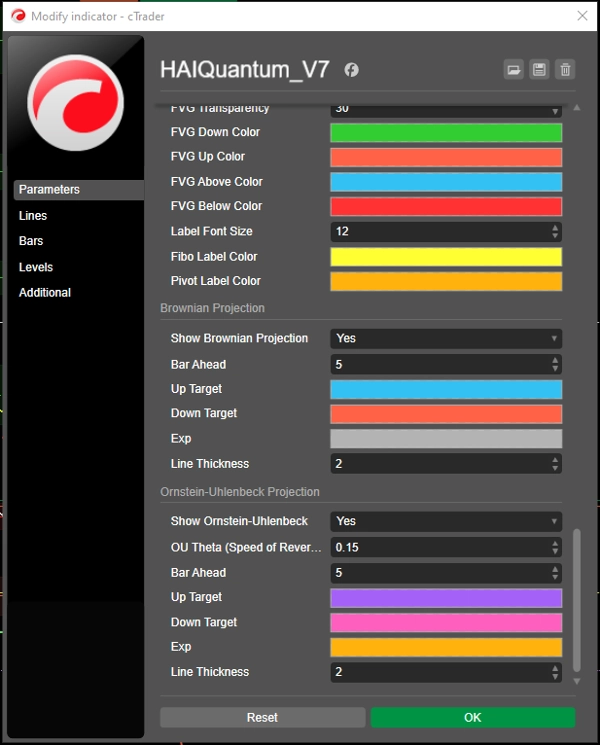Click the parameters list scrollbar thumb
600x745 pixels.
(577, 600)
